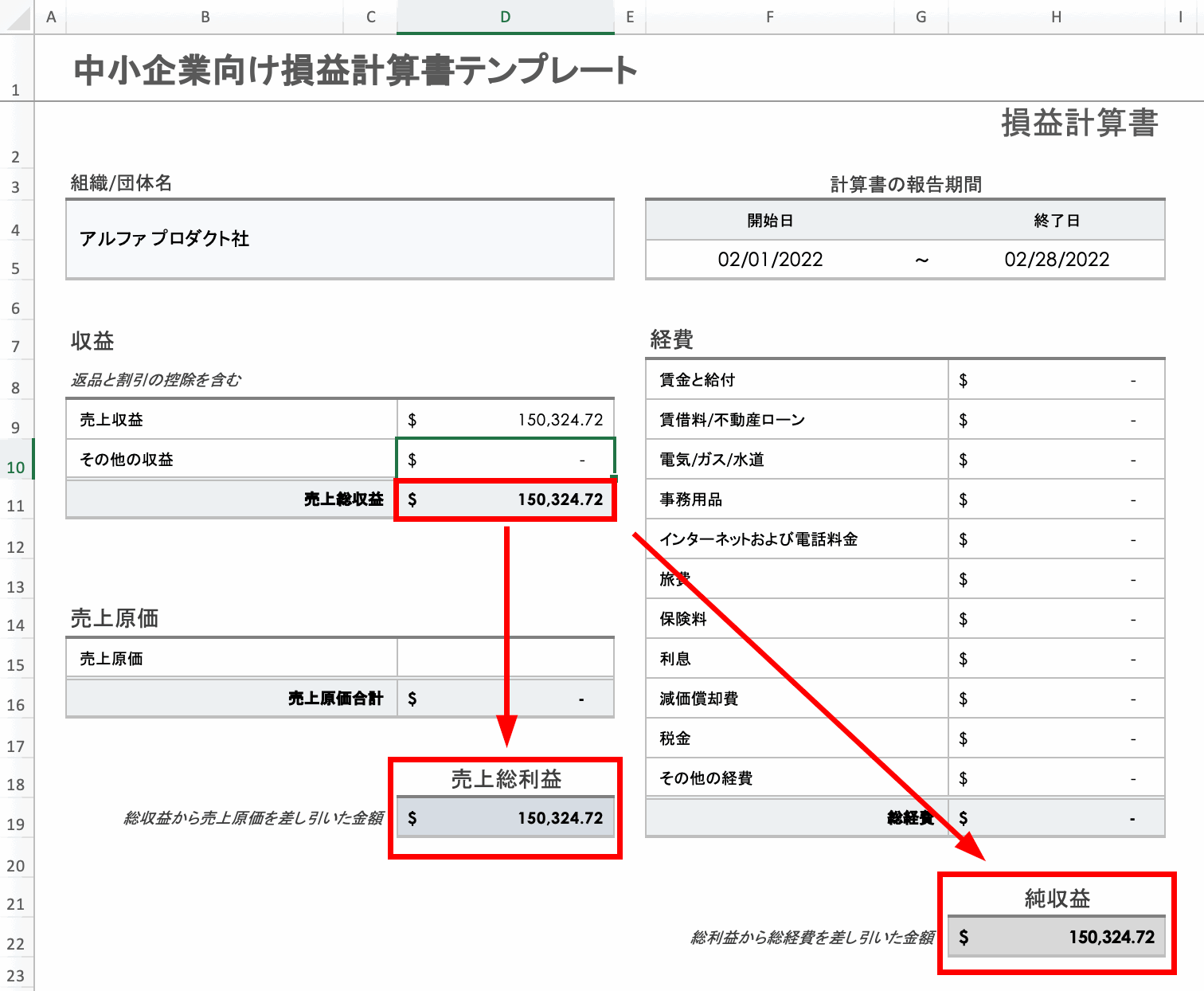Select the その他の収益 amount cell

coord(506,459)
